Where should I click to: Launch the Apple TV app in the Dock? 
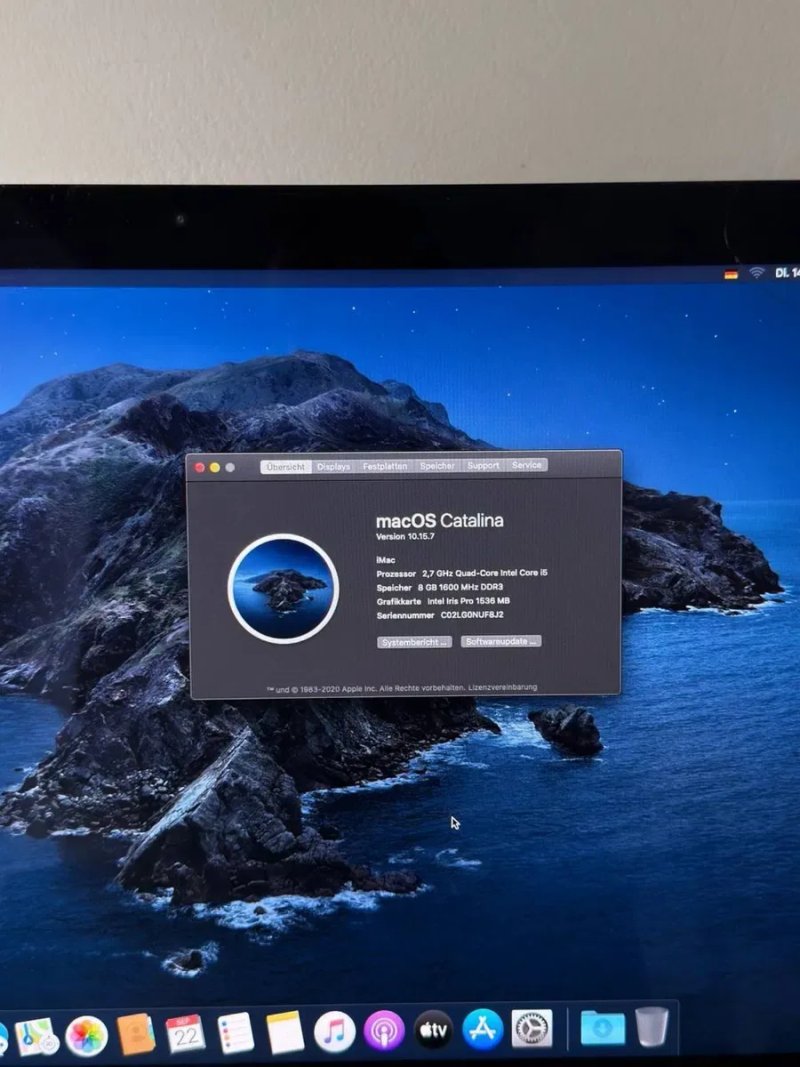click(x=433, y=1030)
